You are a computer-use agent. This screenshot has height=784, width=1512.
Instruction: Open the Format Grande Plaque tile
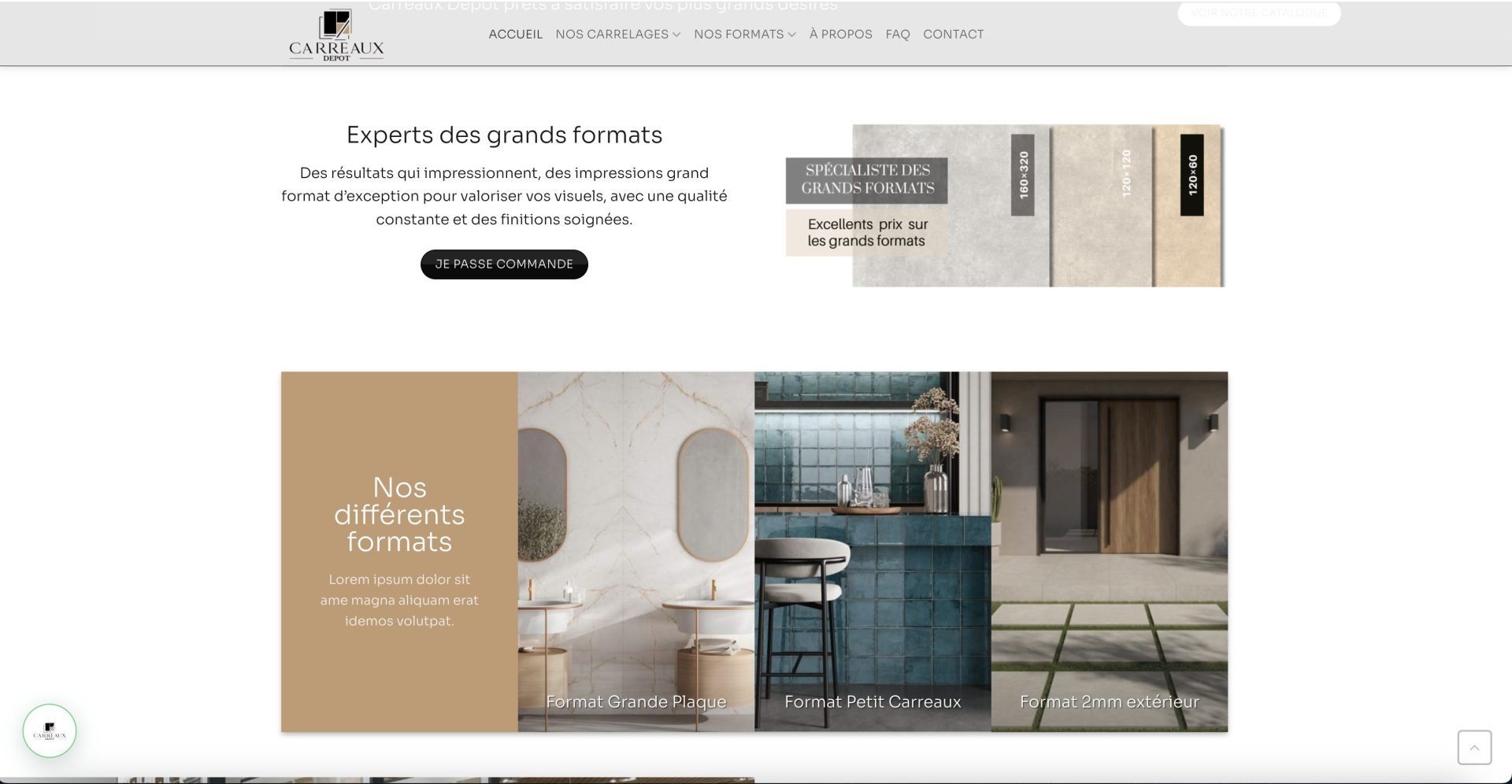(636, 551)
